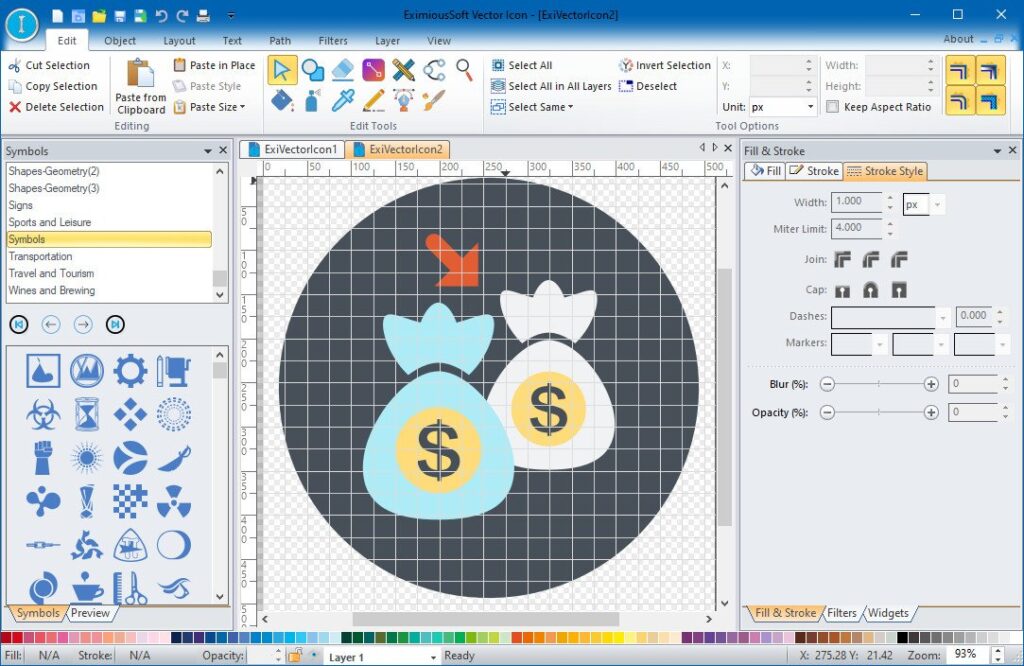The image size is (1024, 666).
Task: Select the Pencil drawing tool
Action: tap(374, 100)
